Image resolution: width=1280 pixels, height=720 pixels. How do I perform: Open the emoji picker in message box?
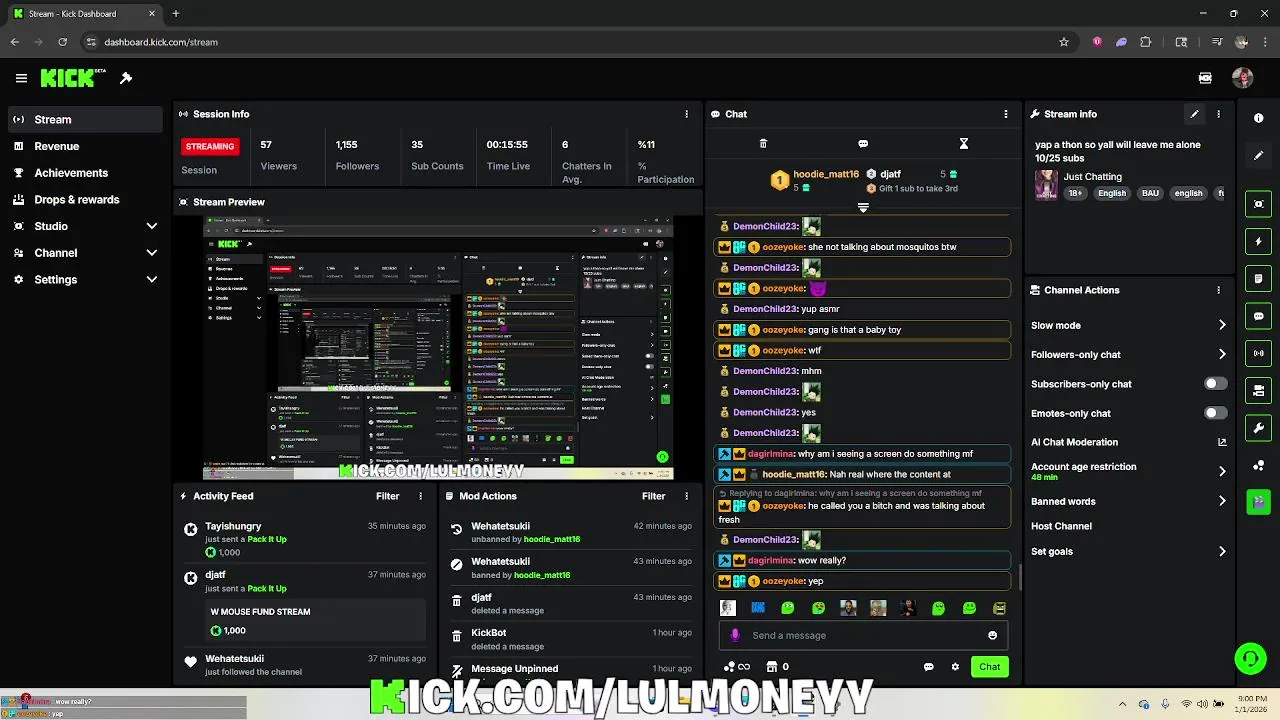coord(992,635)
